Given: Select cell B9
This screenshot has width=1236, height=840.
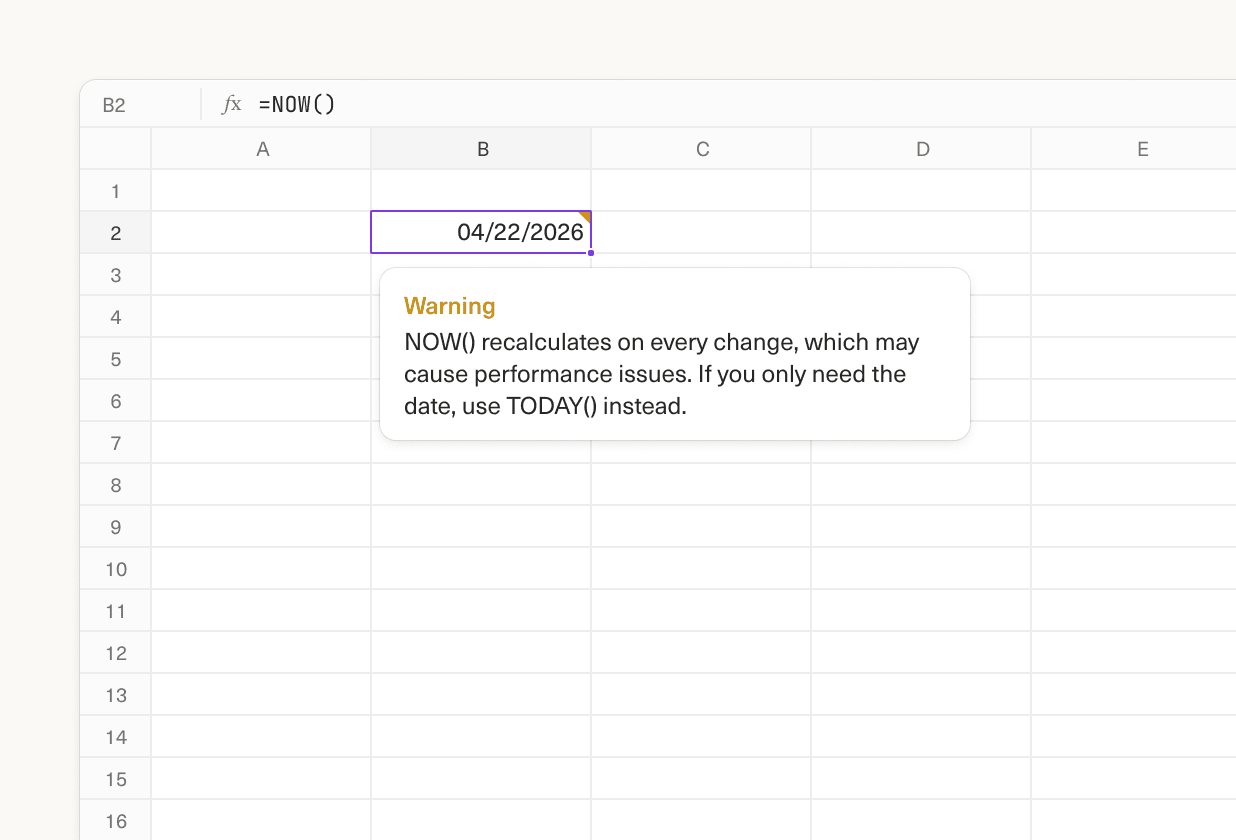Looking at the screenshot, I should click(x=482, y=527).
